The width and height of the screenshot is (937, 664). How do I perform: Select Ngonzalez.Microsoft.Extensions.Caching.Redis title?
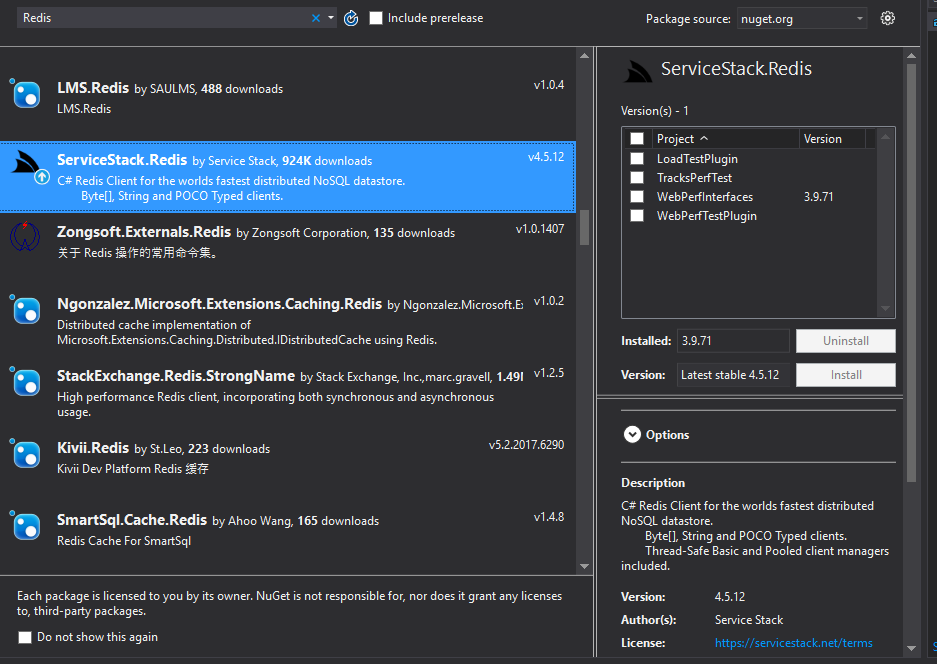(x=219, y=304)
